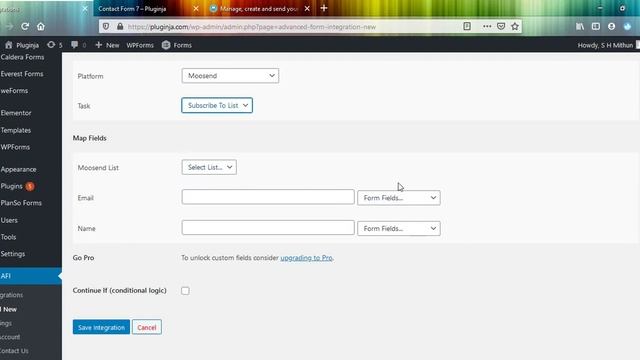The height and width of the screenshot is (360, 640).
Task: Go to the browser home page icon
Action: coord(41,27)
